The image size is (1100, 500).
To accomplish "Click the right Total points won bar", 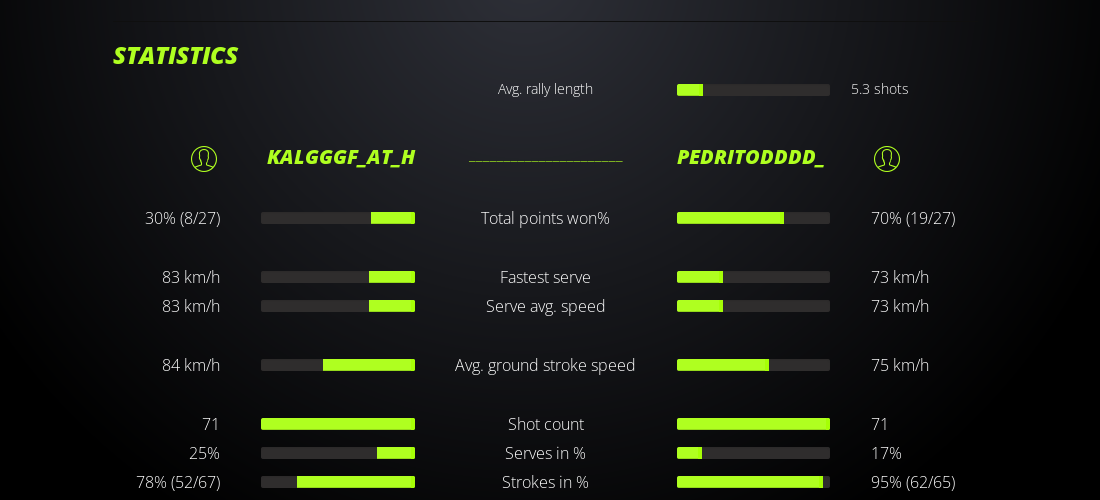I will point(753,218).
